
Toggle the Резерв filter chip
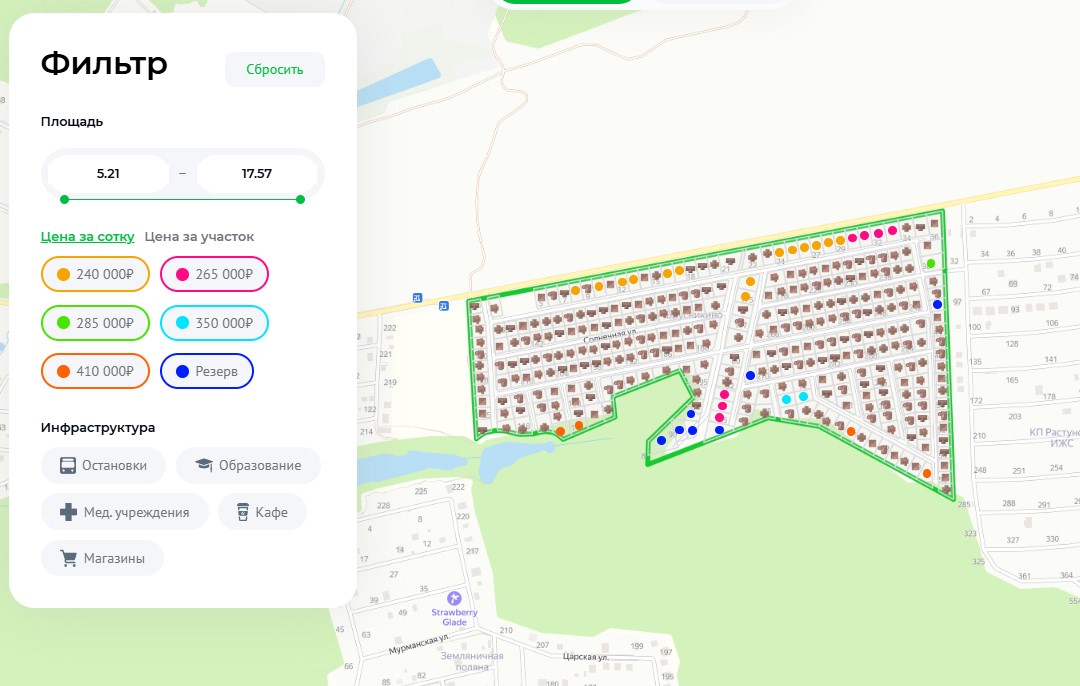point(207,371)
